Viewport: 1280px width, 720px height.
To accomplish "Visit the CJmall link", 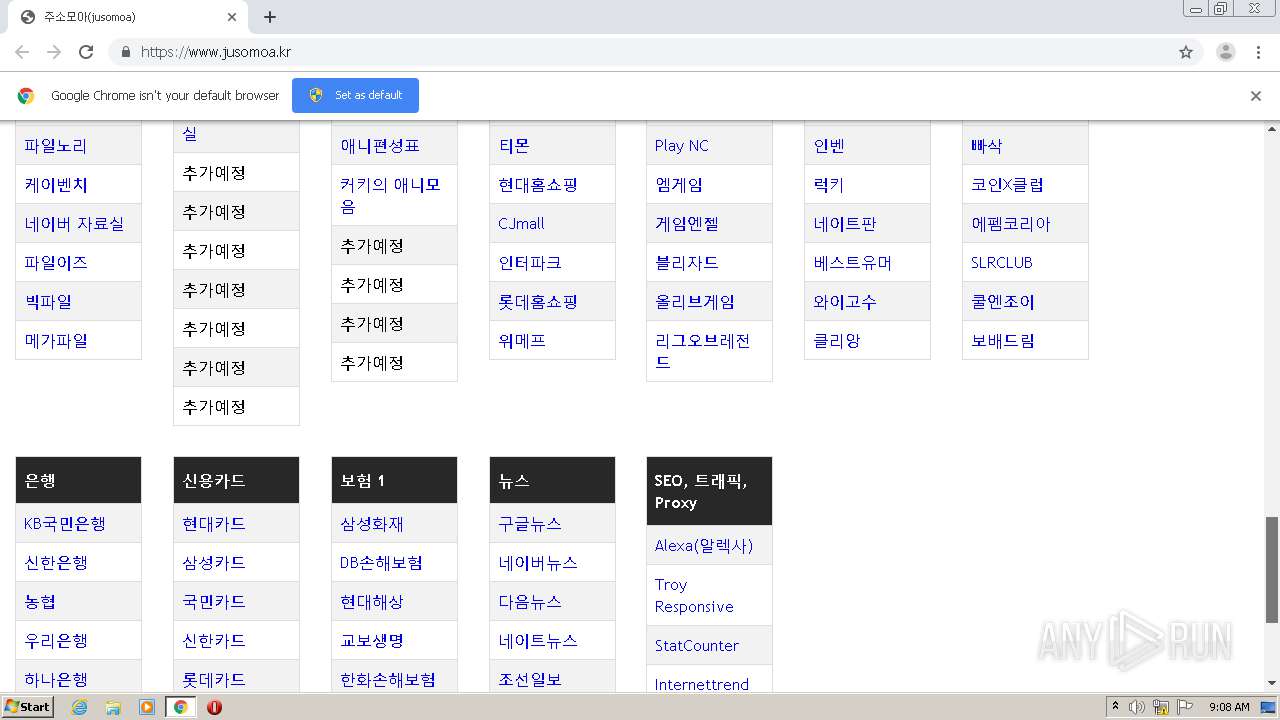I will 521,224.
